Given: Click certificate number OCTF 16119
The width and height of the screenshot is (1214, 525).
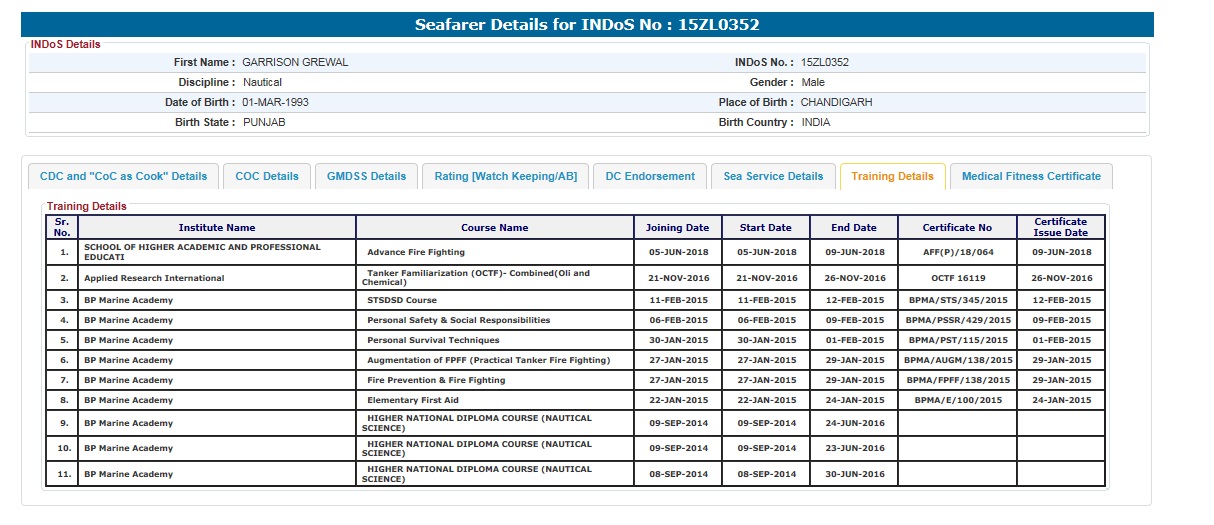Looking at the screenshot, I should coord(957,278).
